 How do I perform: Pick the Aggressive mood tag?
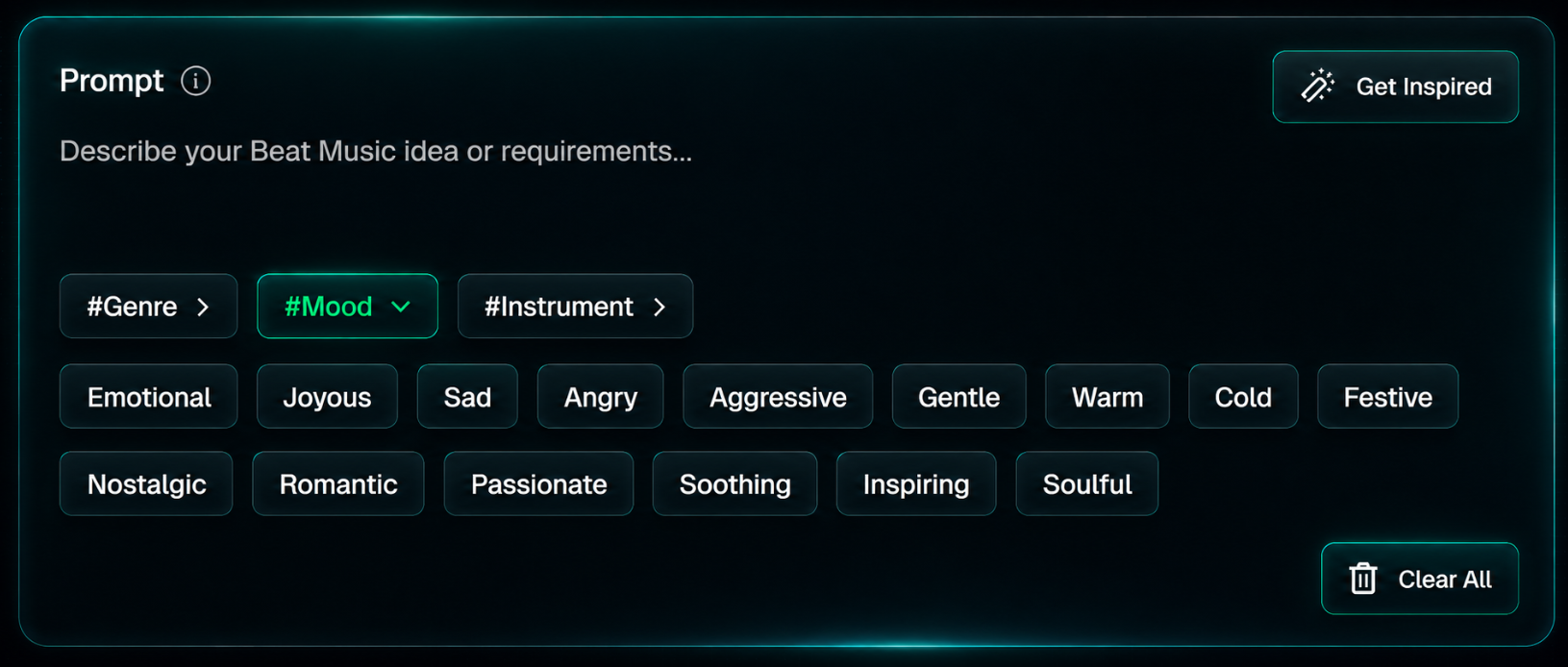tap(778, 397)
